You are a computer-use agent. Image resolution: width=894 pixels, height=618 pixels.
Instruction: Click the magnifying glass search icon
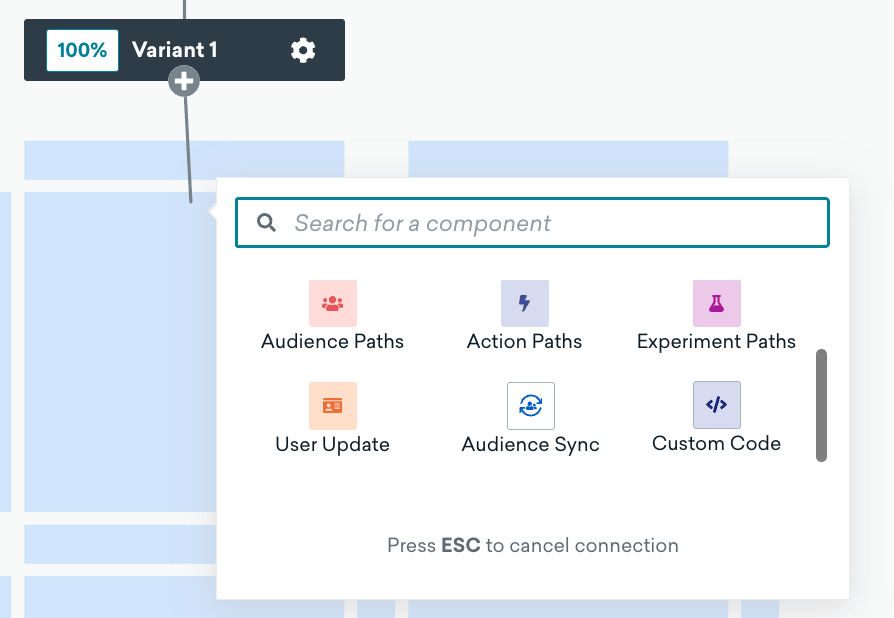click(267, 223)
